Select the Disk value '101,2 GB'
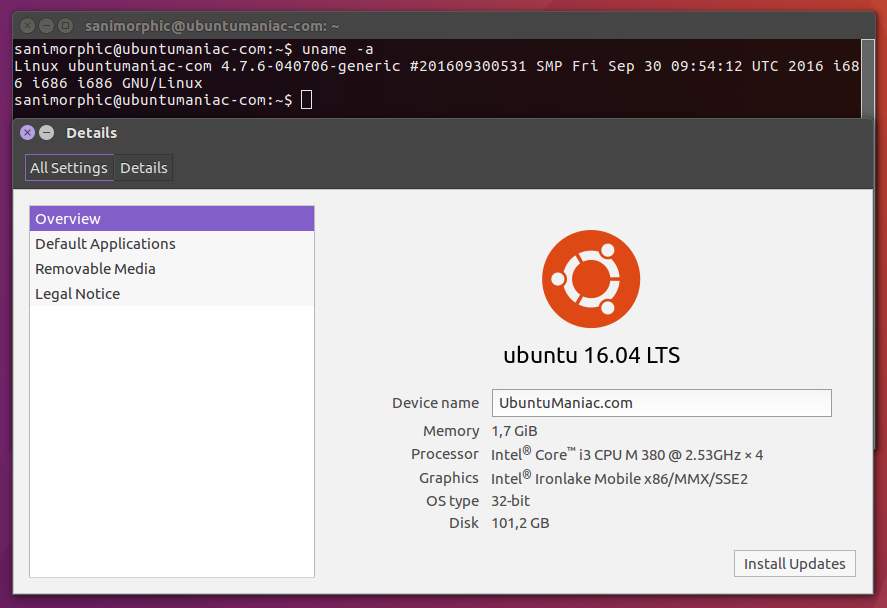887x608 pixels. click(520, 523)
